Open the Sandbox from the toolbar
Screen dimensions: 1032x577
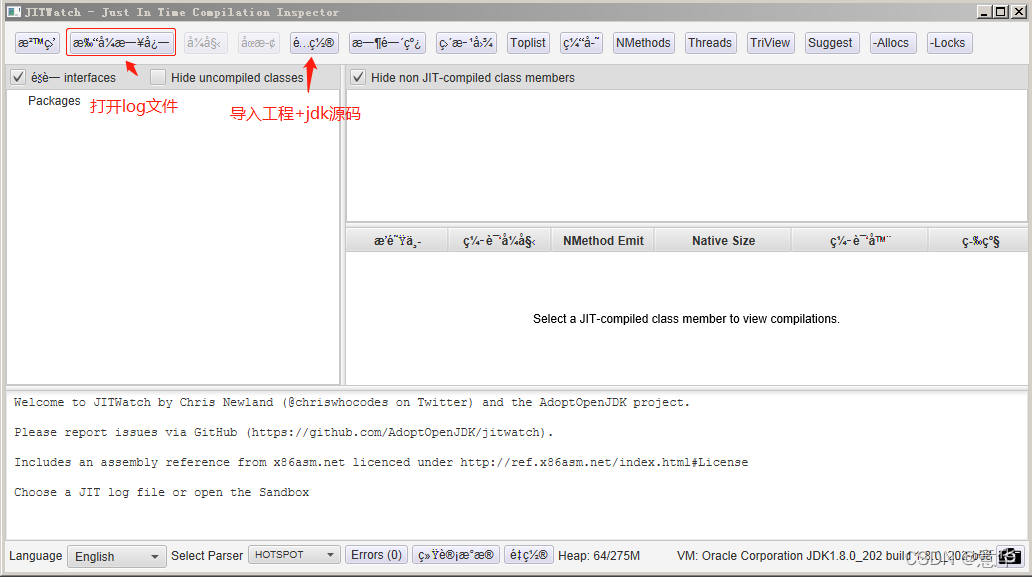coord(37,43)
